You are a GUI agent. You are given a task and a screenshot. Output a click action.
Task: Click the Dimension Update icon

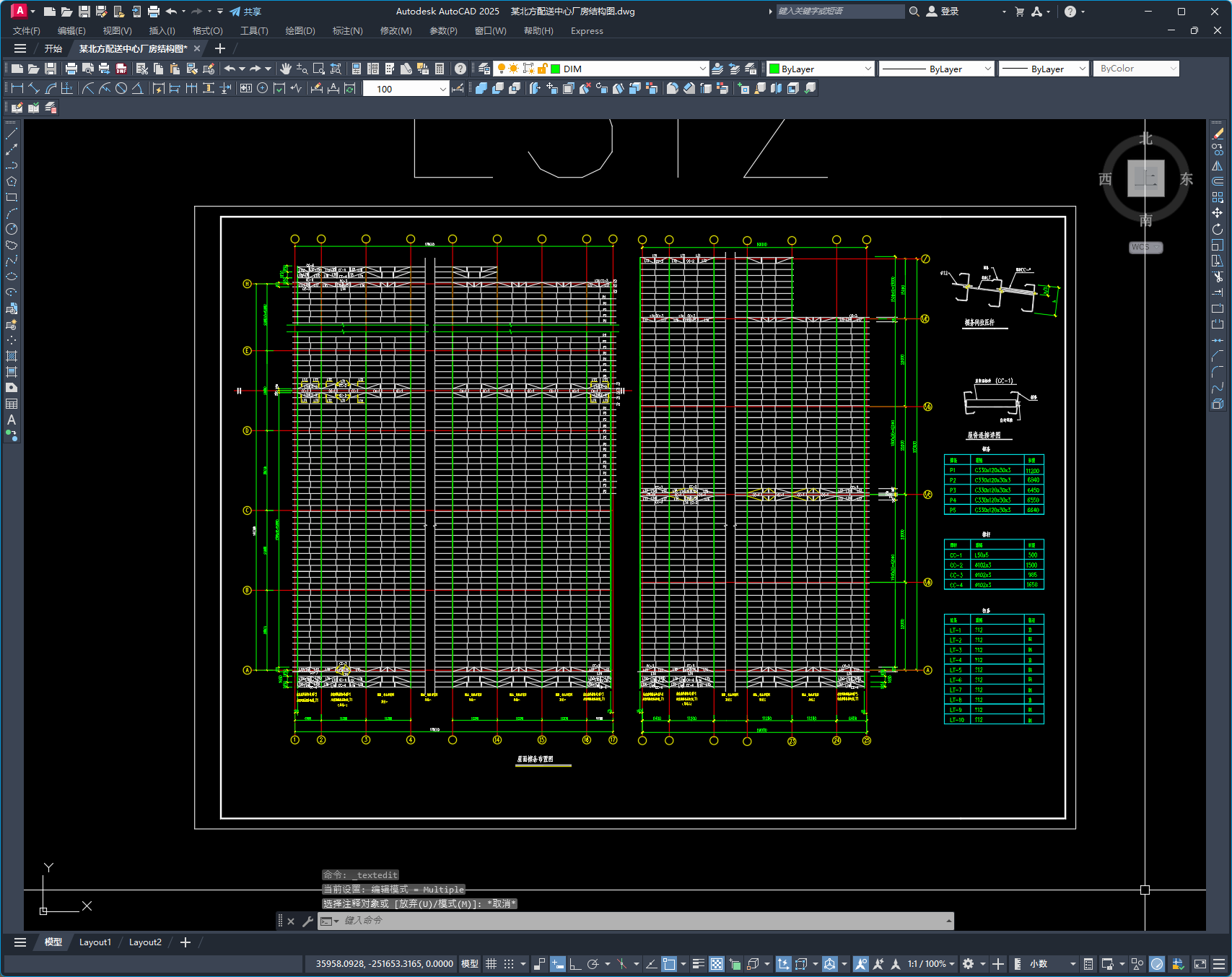click(x=350, y=88)
